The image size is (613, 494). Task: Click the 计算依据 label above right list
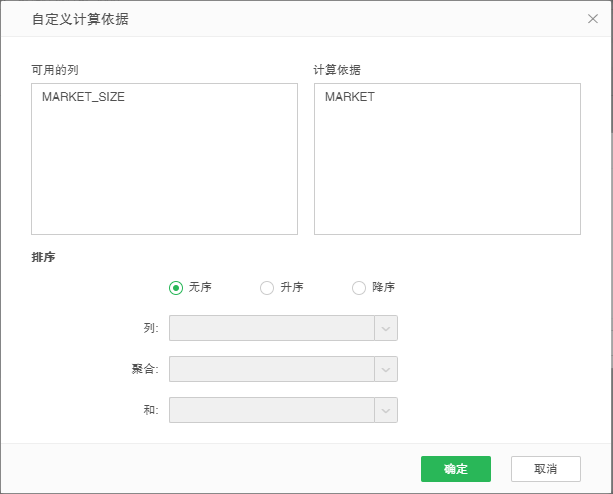337,69
